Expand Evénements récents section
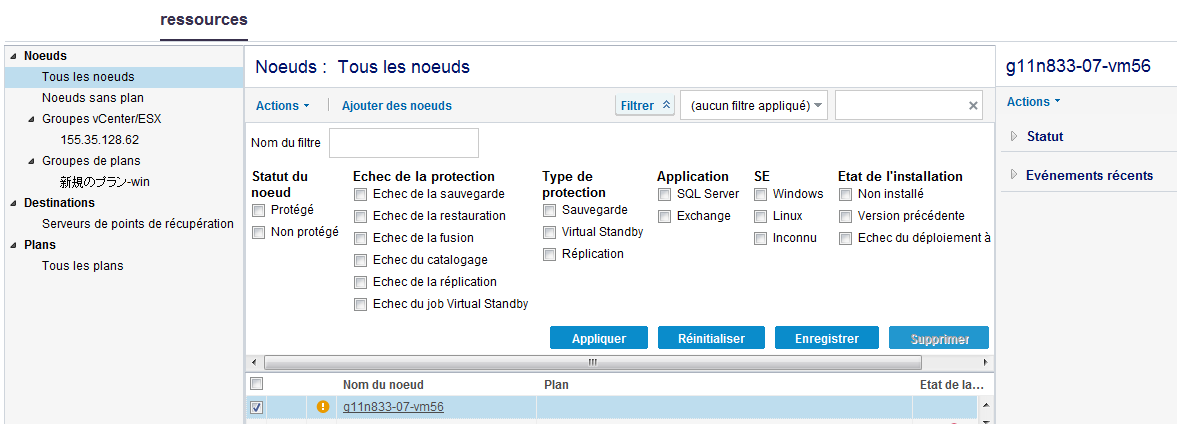Viewport: 1177px width, 424px height. pos(1013,175)
